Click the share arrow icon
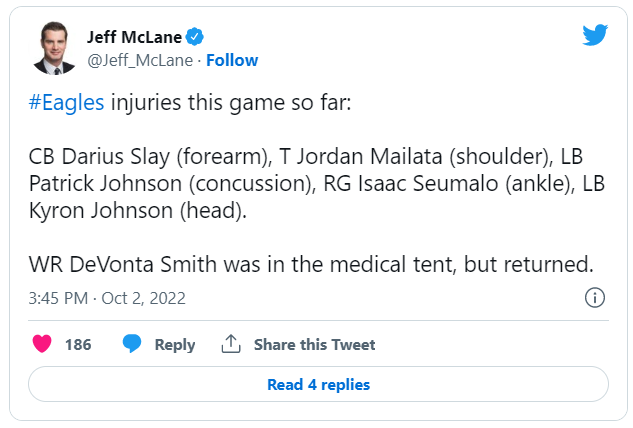This screenshot has height=428, width=633. (x=230, y=344)
